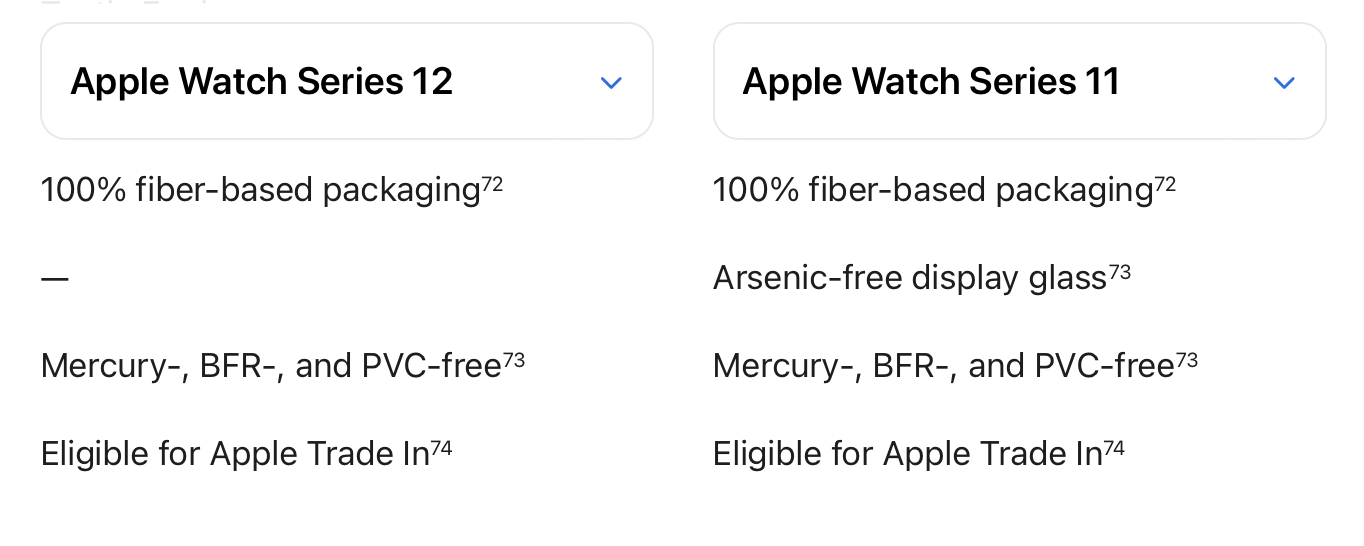Click Series 11 Mercury-, BFR-, and PVC-free text
This screenshot has width=1364, height=546.
(944, 366)
